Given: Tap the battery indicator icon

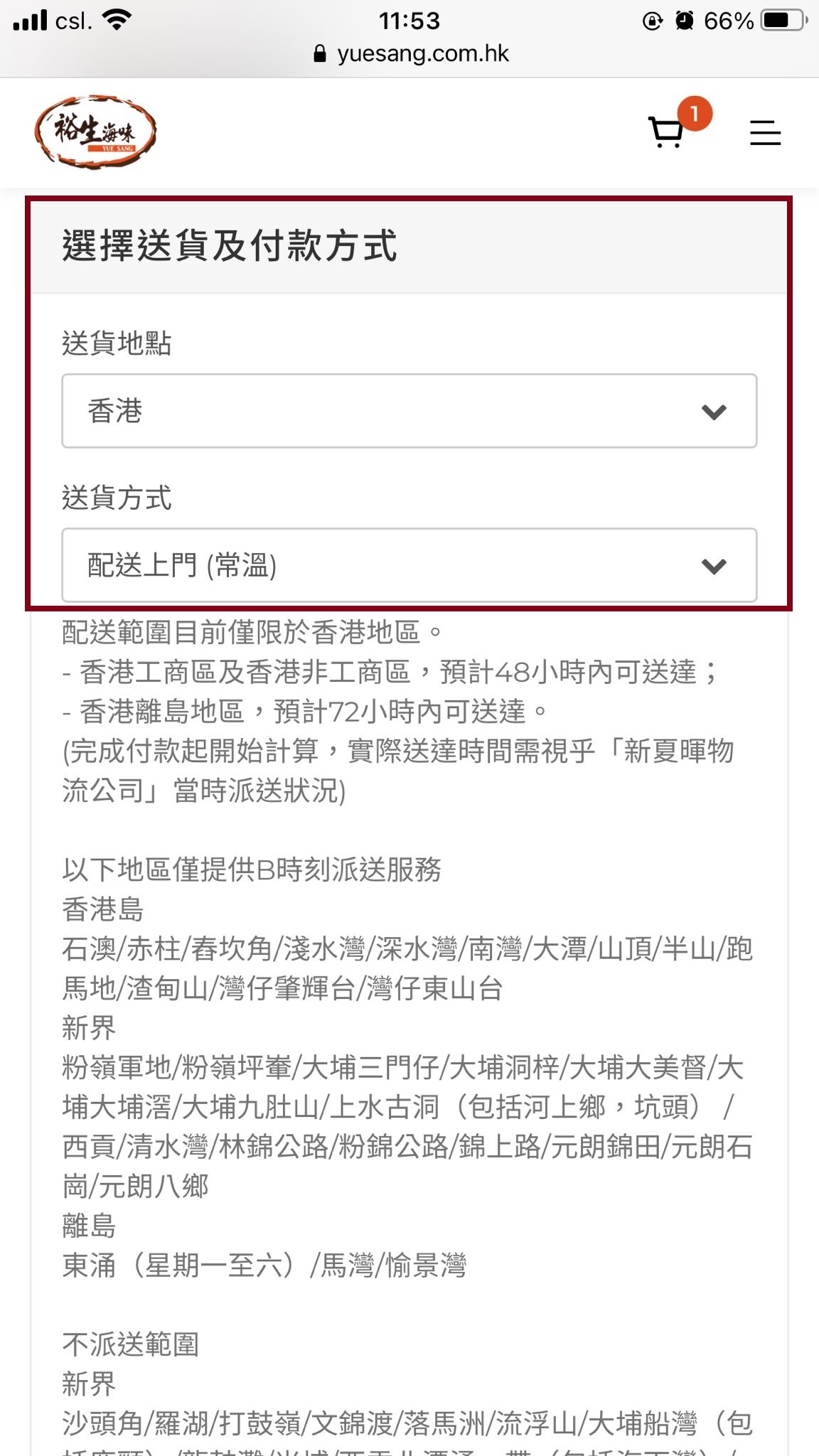Looking at the screenshot, I should 783,21.
